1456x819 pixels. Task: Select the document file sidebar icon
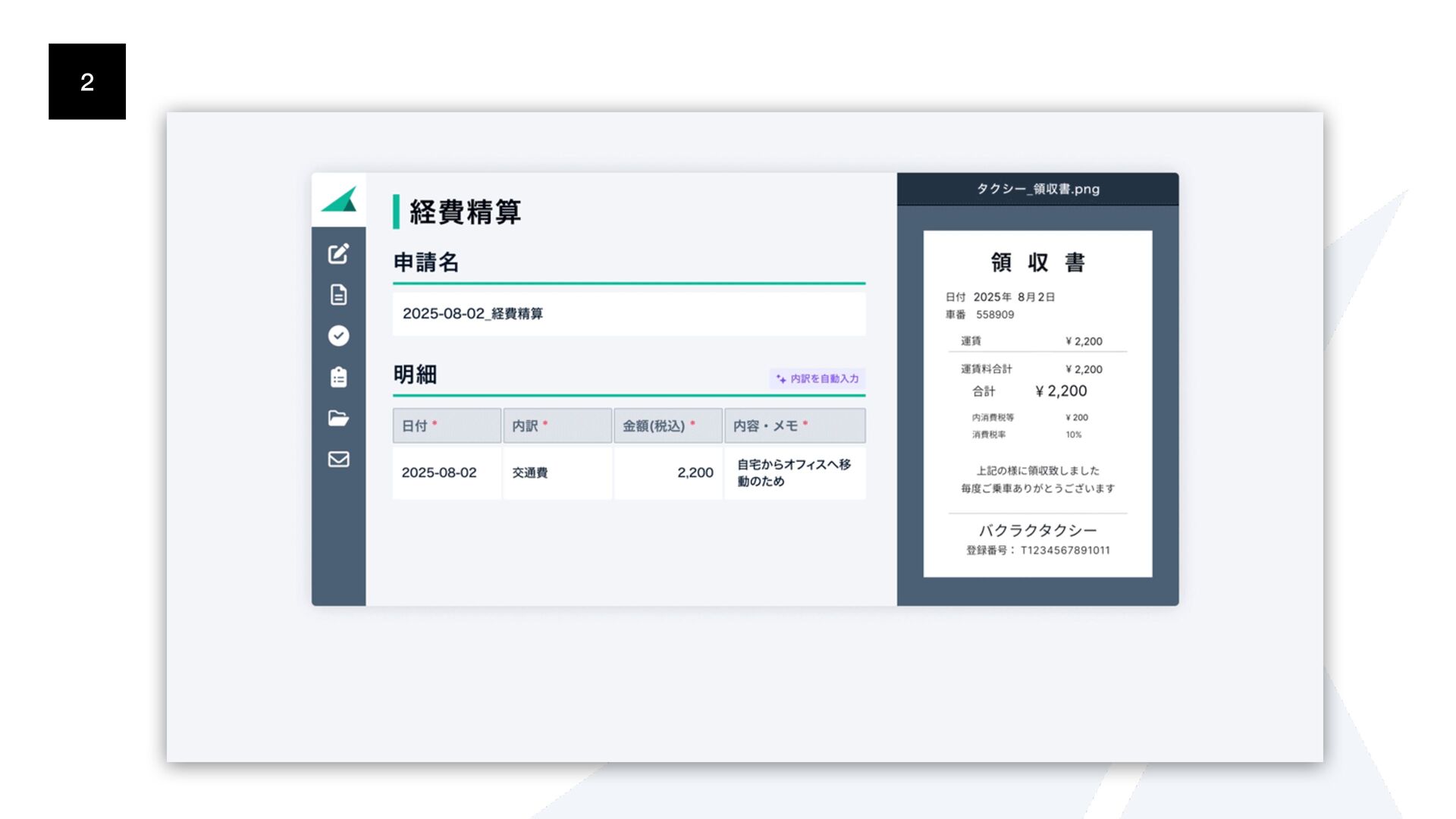click(x=338, y=294)
